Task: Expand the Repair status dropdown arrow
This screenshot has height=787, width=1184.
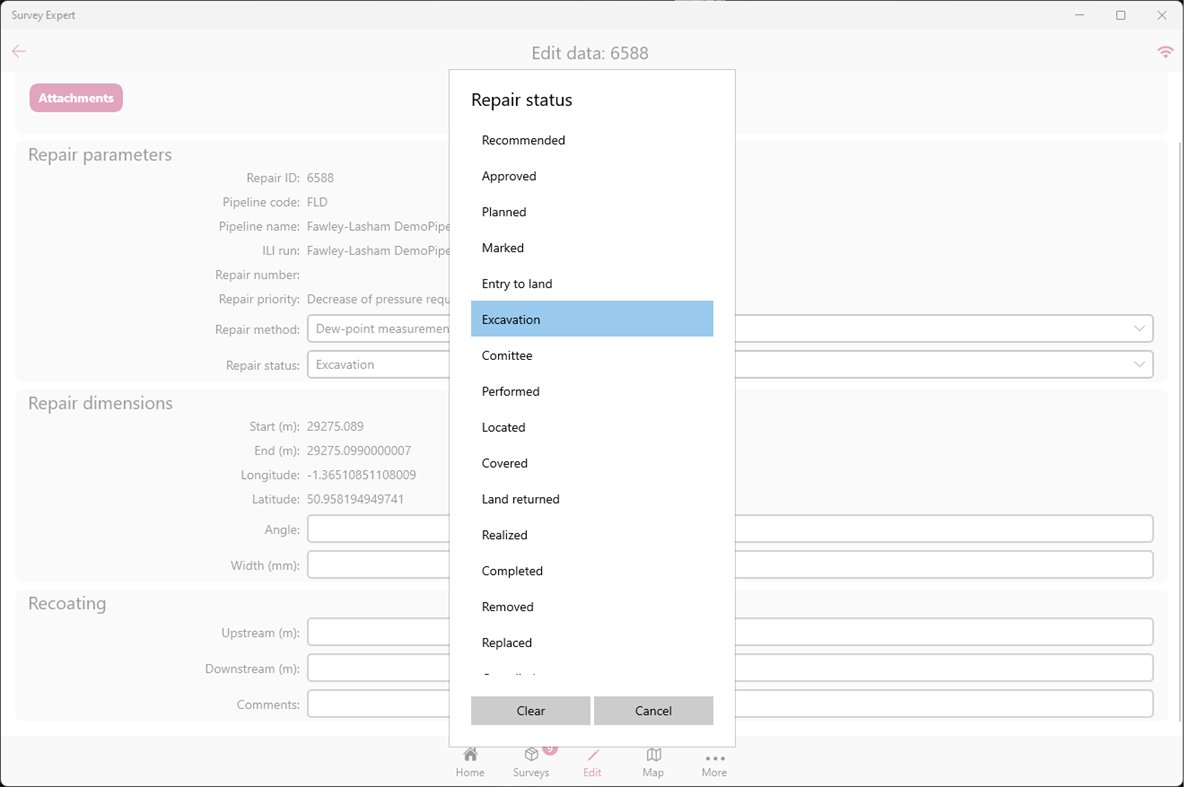Action: [x=1139, y=364]
